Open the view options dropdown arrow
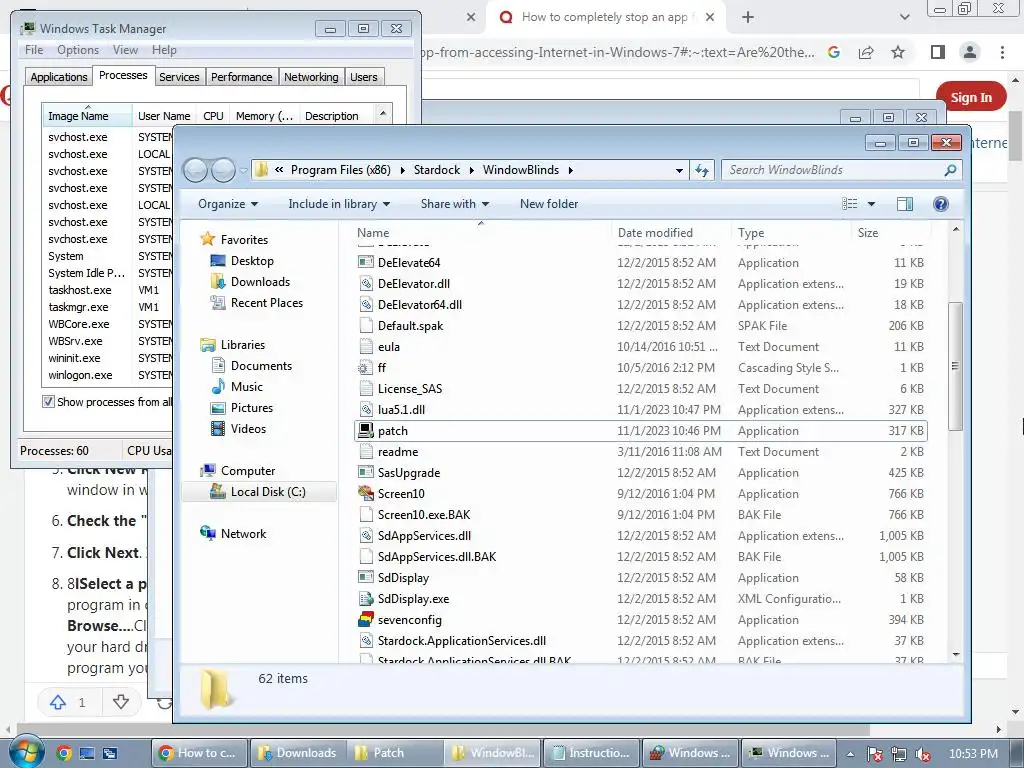 click(871, 204)
